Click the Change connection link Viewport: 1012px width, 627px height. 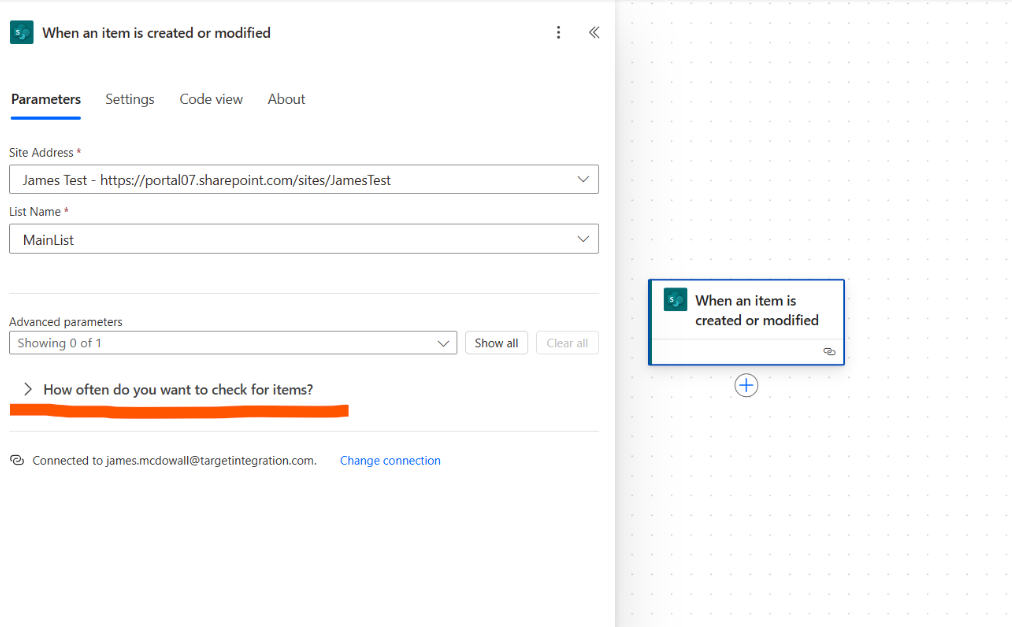(390, 461)
